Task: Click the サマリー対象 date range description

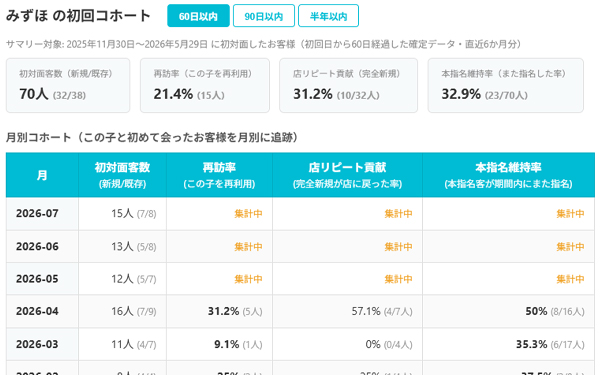Action: (x=264, y=44)
